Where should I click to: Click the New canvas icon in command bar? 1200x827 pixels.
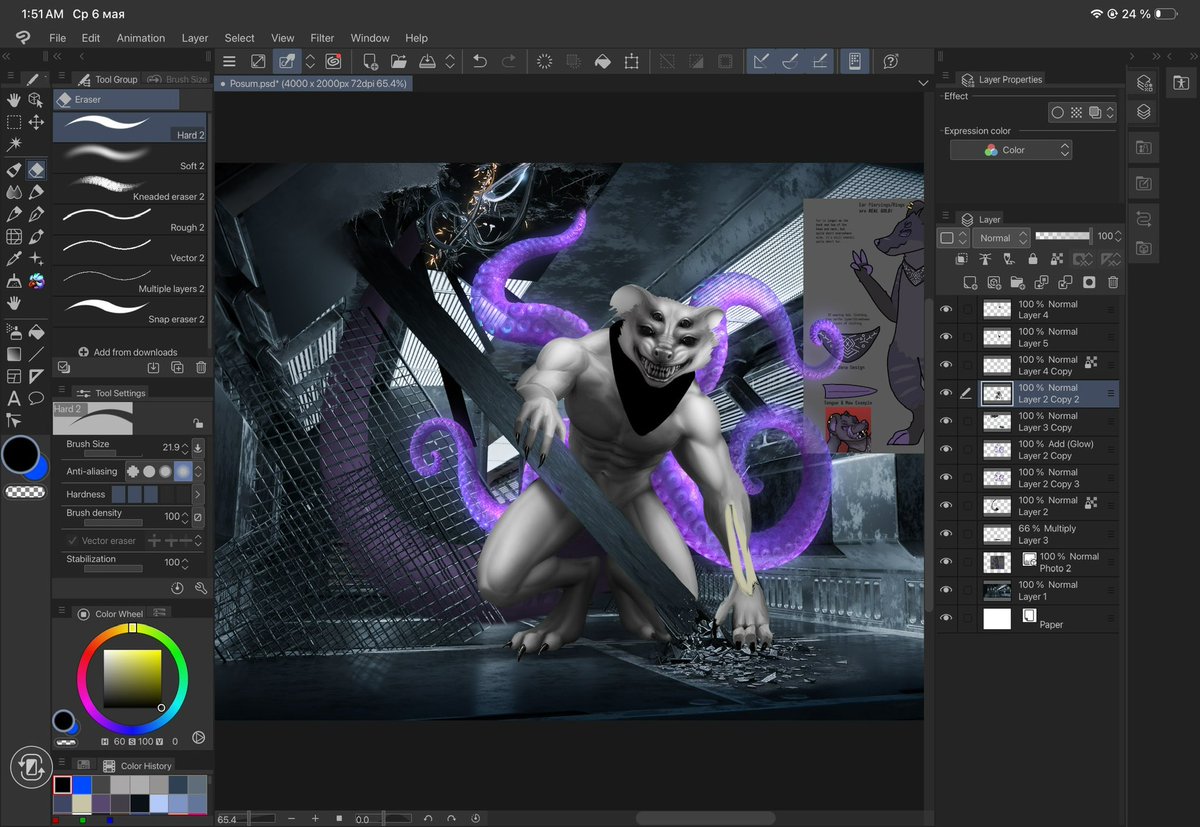click(x=370, y=62)
